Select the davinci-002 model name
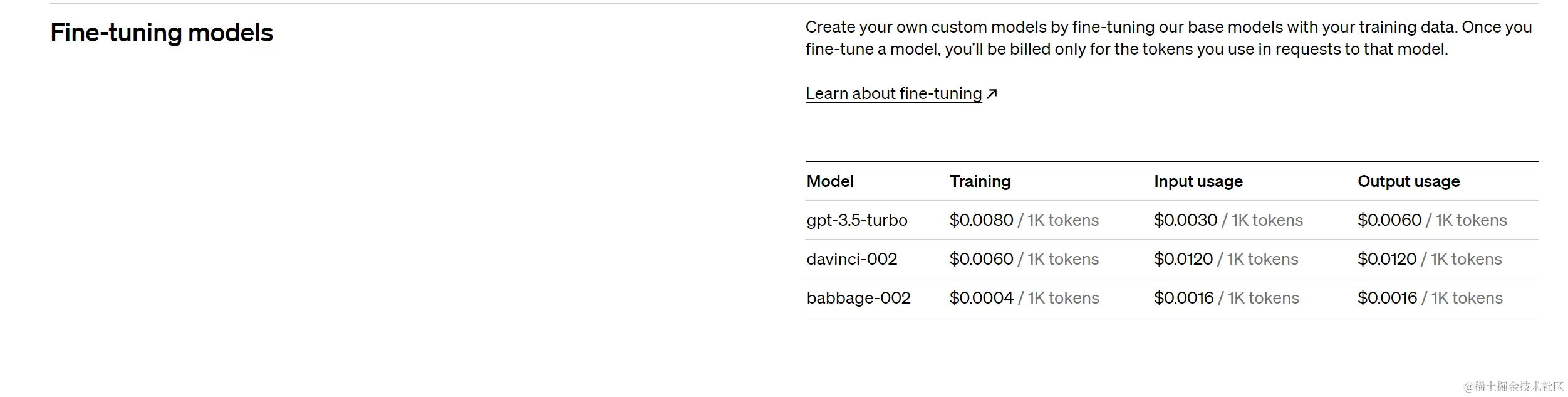 (851, 259)
